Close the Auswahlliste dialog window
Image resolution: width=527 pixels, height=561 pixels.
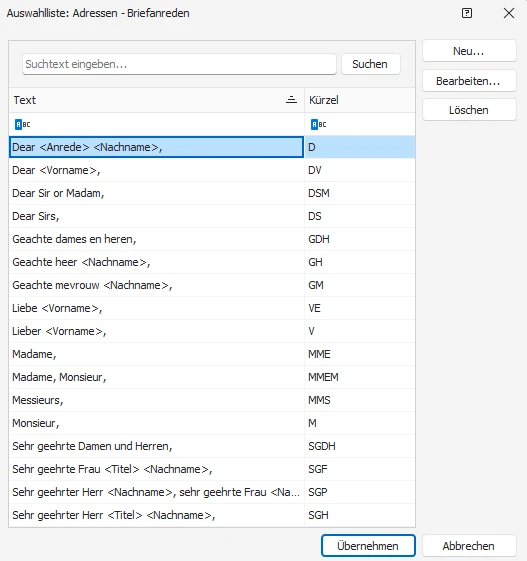(x=508, y=13)
